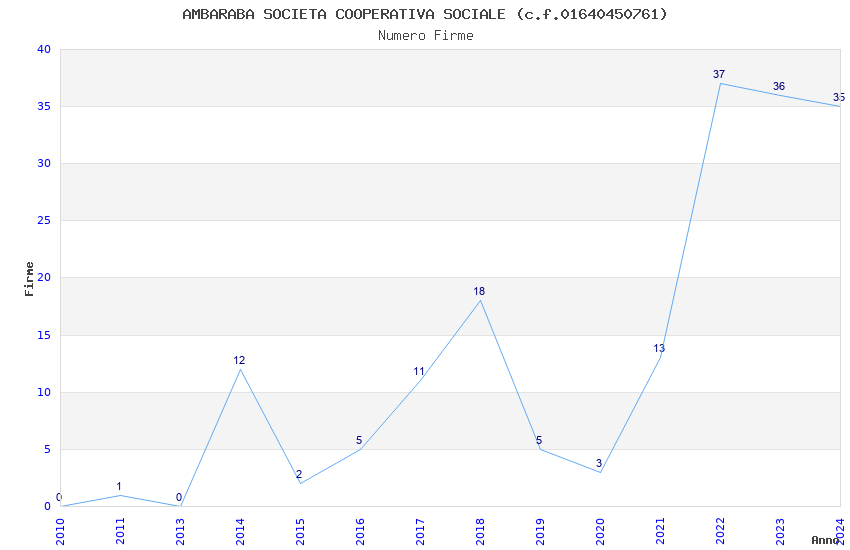Click the x-axis year label 2015
This screenshot has width=850, height=550.
click(x=300, y=532)
